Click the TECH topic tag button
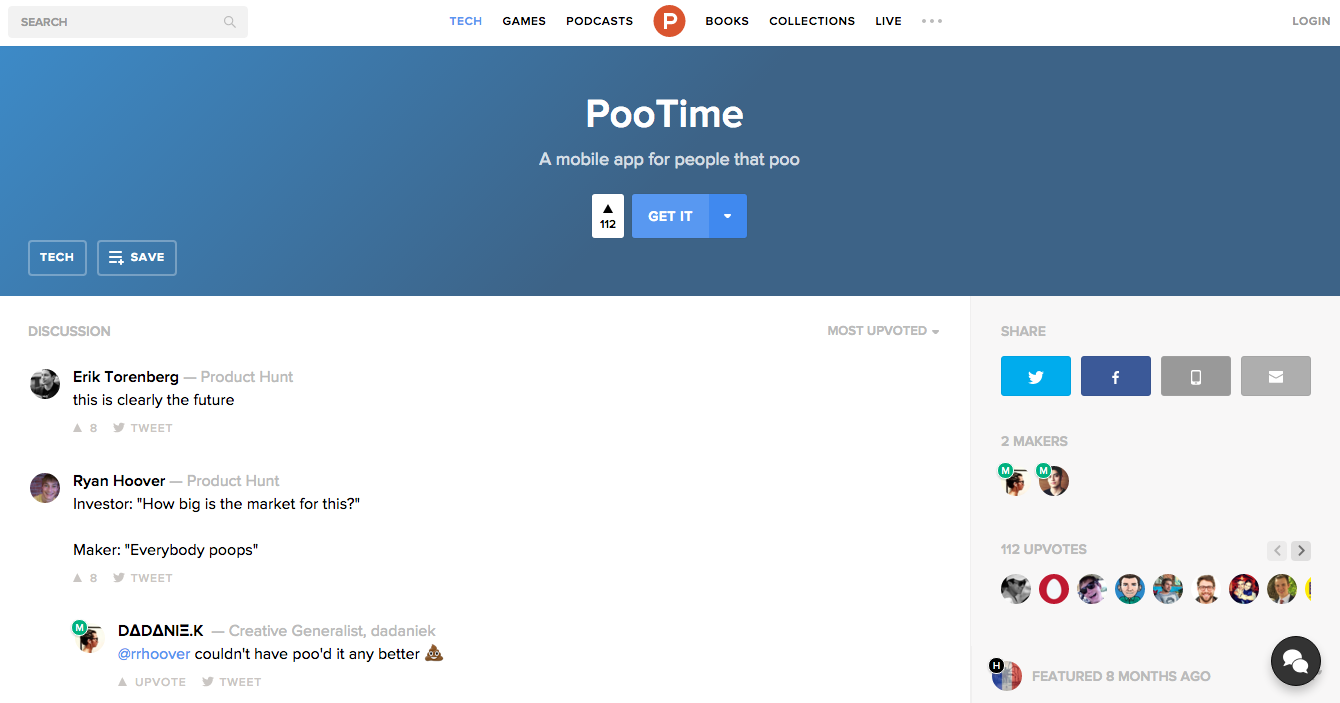The height and width of the screenshot is (703, 1340). (57, 257)
